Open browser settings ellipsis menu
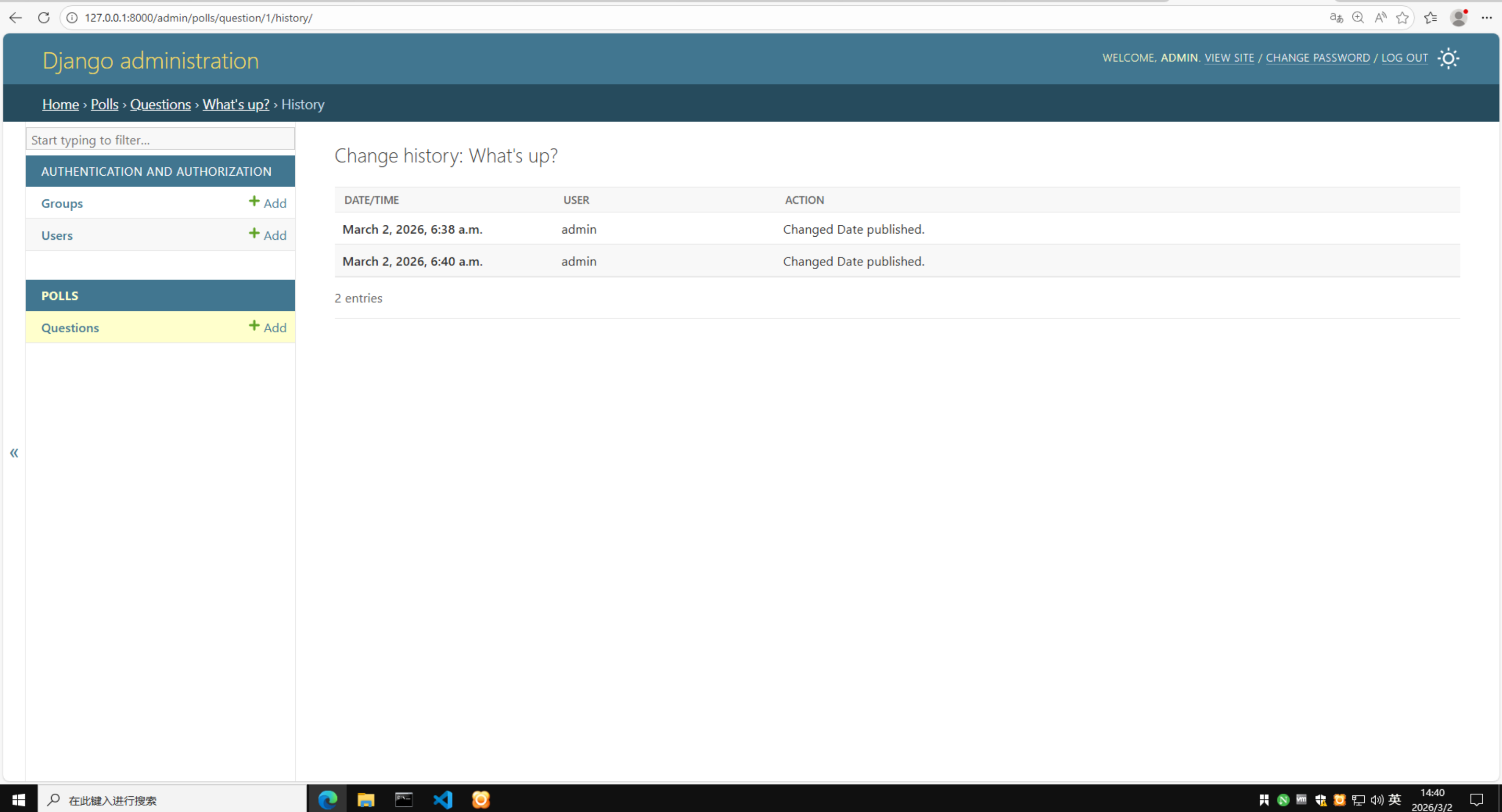Viewport: 1502px width, 812px height. click(x=1486, y=18)
